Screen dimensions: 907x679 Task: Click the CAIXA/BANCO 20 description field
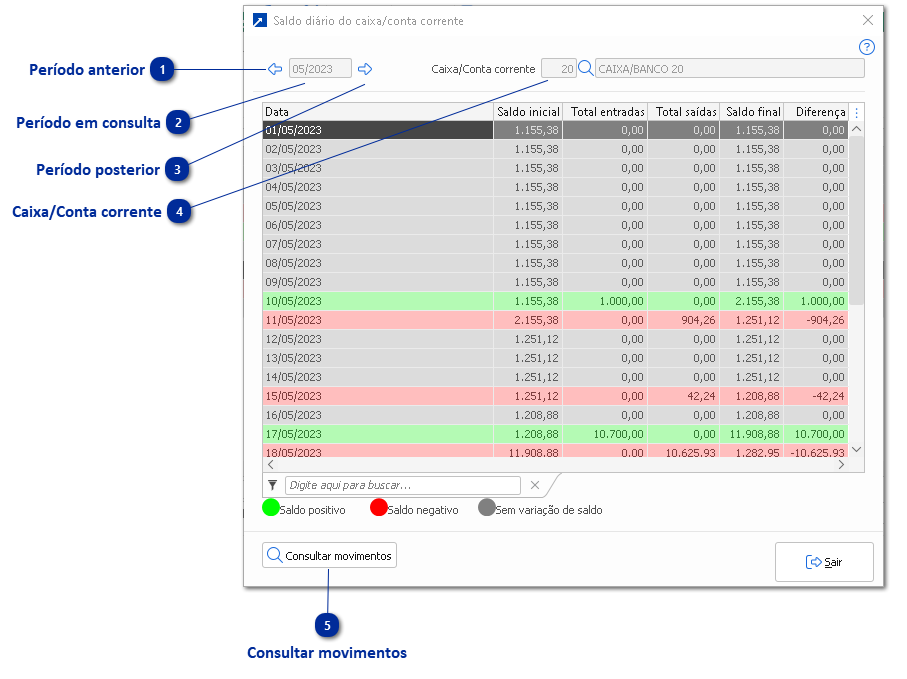click(729, 69)
